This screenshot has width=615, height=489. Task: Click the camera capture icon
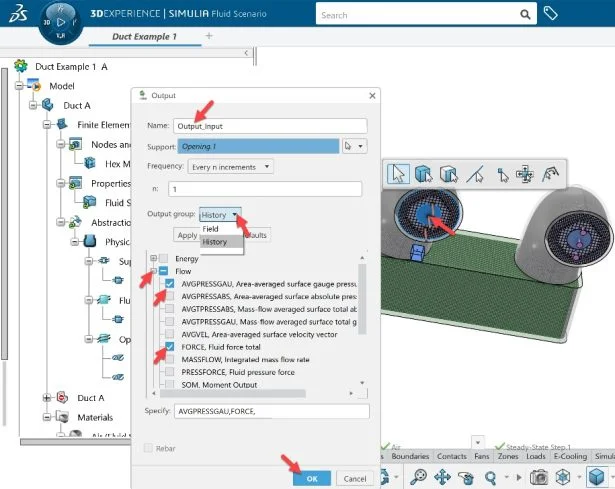(x=540, y=477)
